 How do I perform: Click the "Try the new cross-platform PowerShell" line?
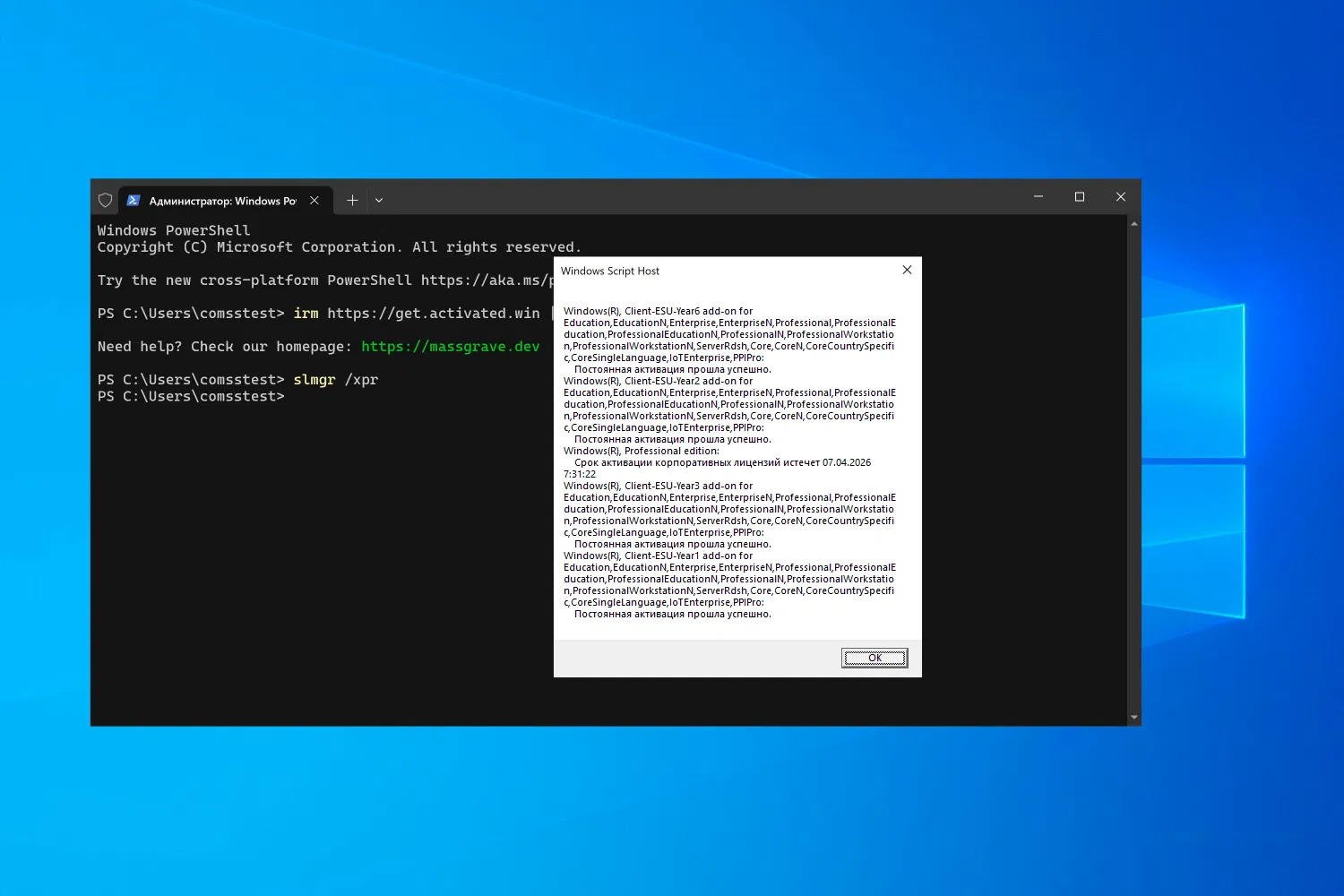click(x=326, y=280)
